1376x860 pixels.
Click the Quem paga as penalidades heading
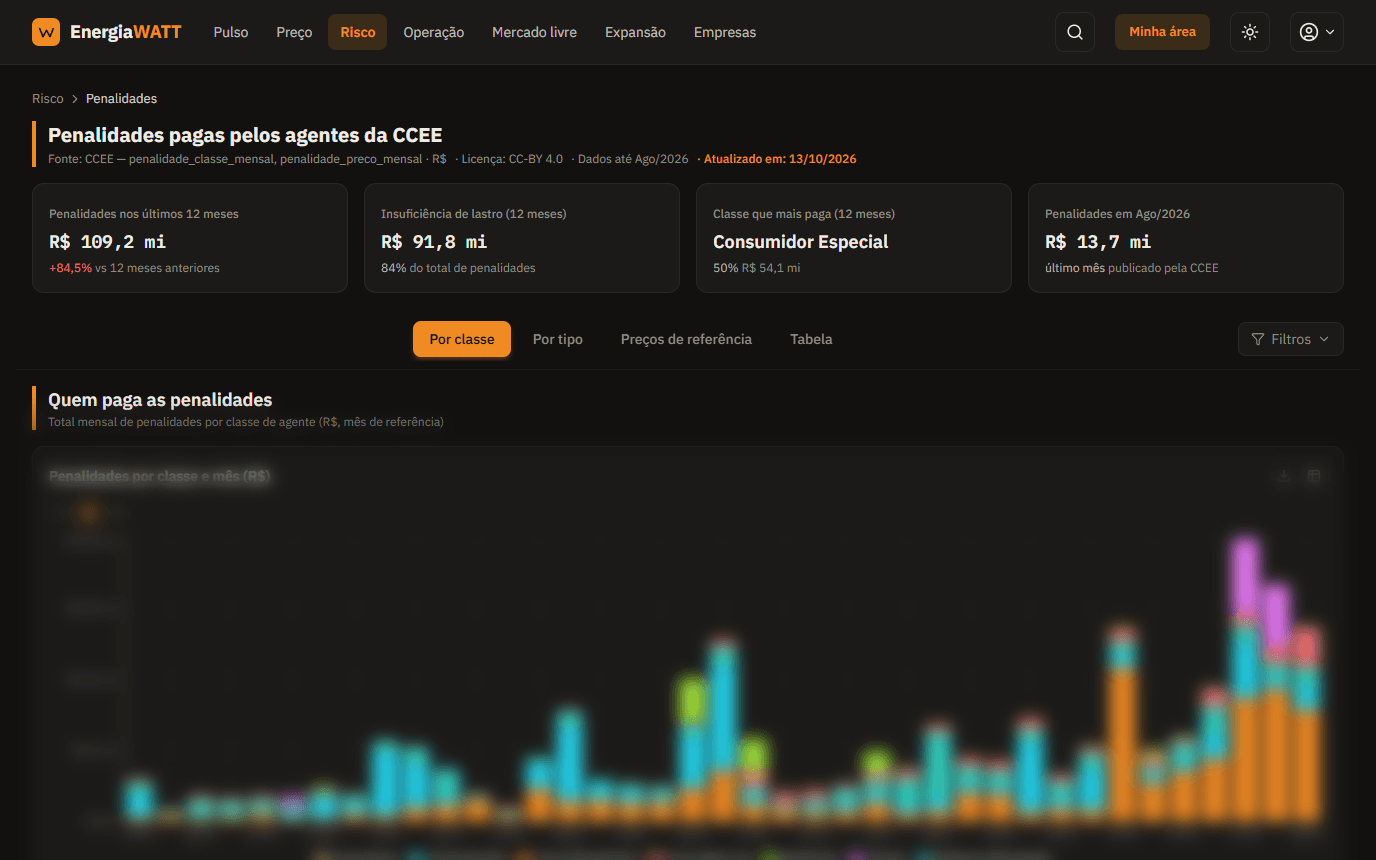coord(160,400)
